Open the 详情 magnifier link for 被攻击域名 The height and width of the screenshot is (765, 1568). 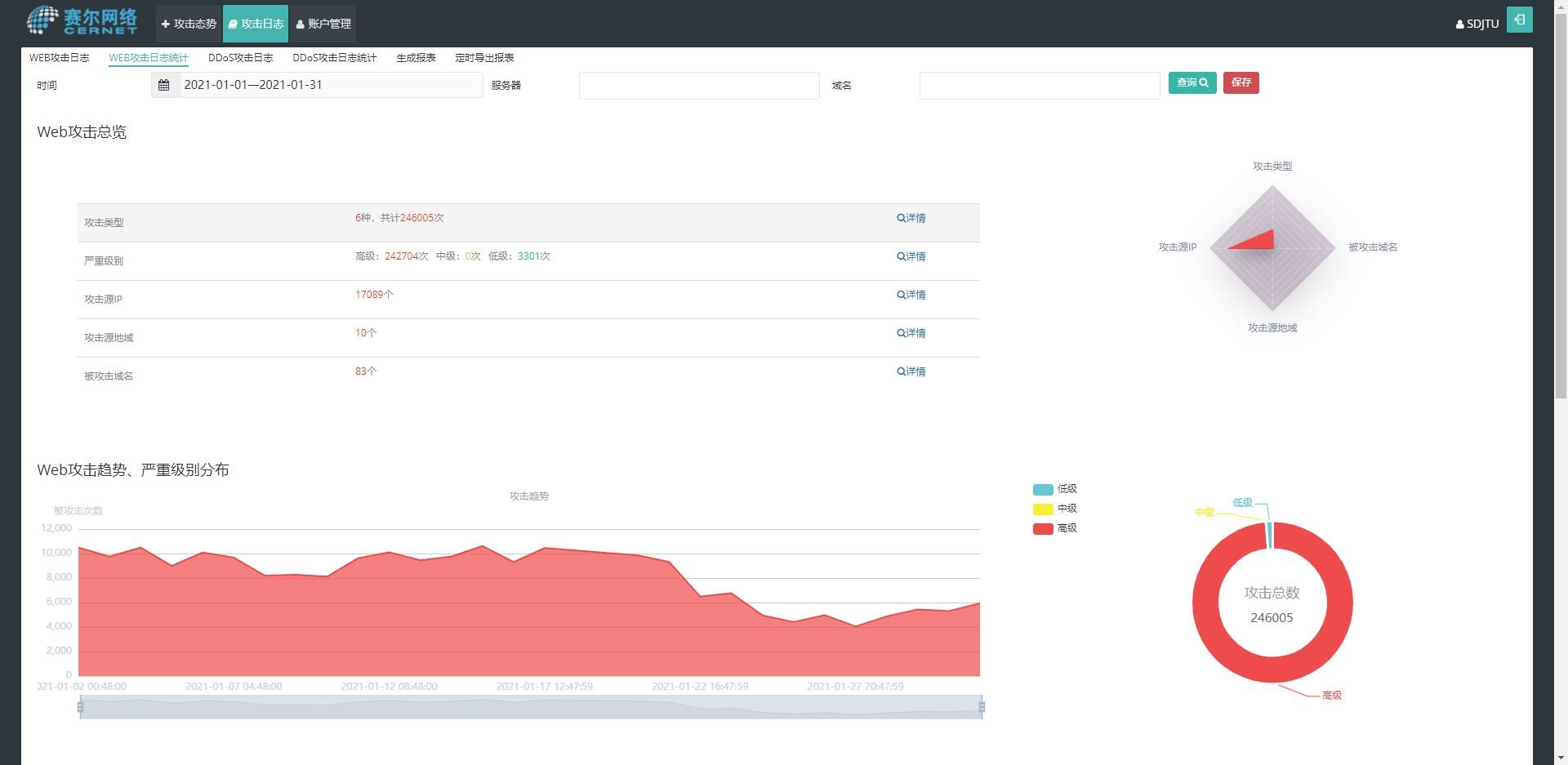point(911,371)
